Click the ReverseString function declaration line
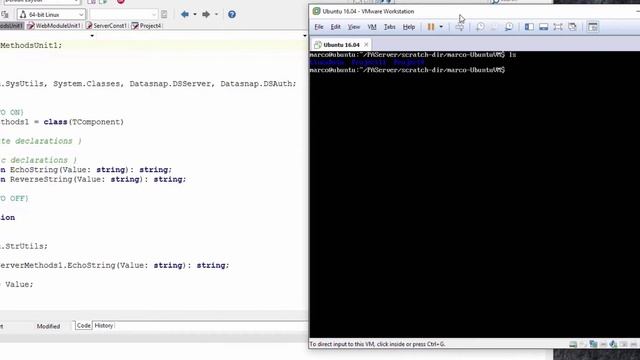This screenshot has height=360, width=640. tap(93, 179)
